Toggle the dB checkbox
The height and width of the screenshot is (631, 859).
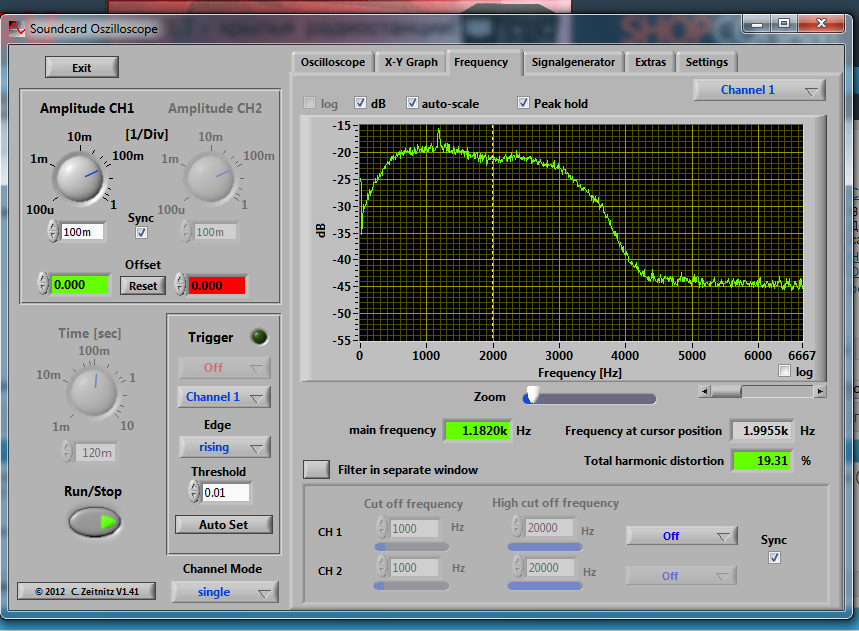[x=360, y=103]
